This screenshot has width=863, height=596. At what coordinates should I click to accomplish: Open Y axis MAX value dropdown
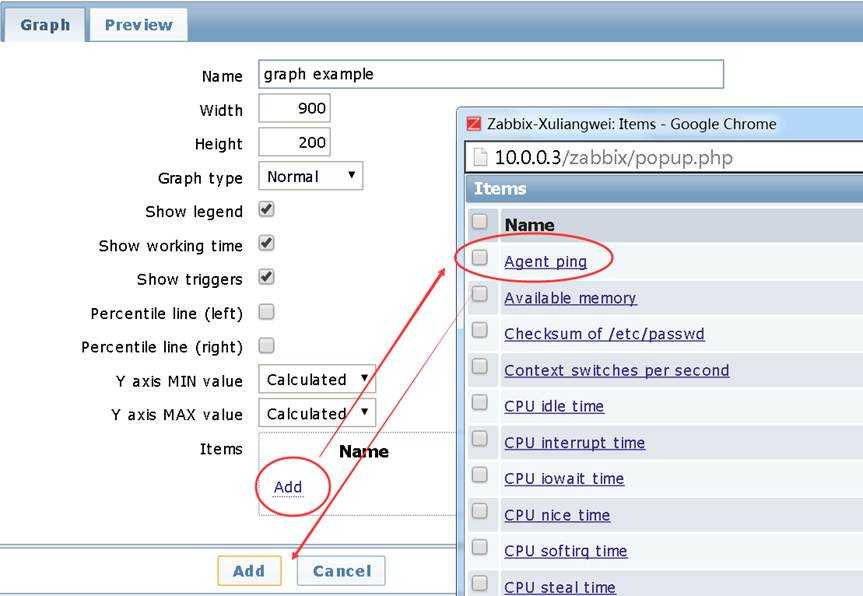coord(317,413)
